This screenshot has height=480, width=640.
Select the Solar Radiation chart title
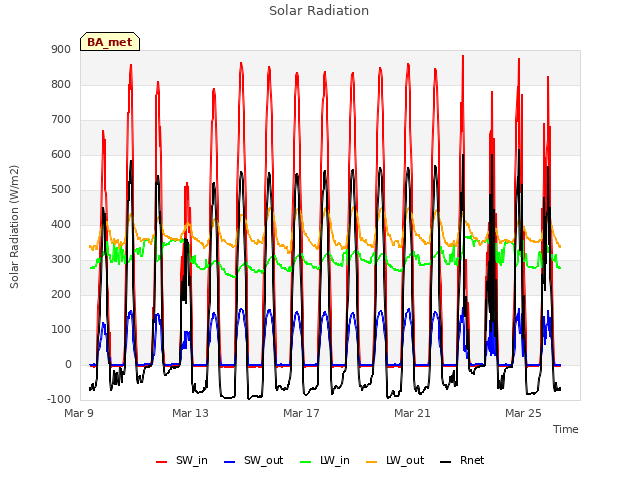coord(319,11)
